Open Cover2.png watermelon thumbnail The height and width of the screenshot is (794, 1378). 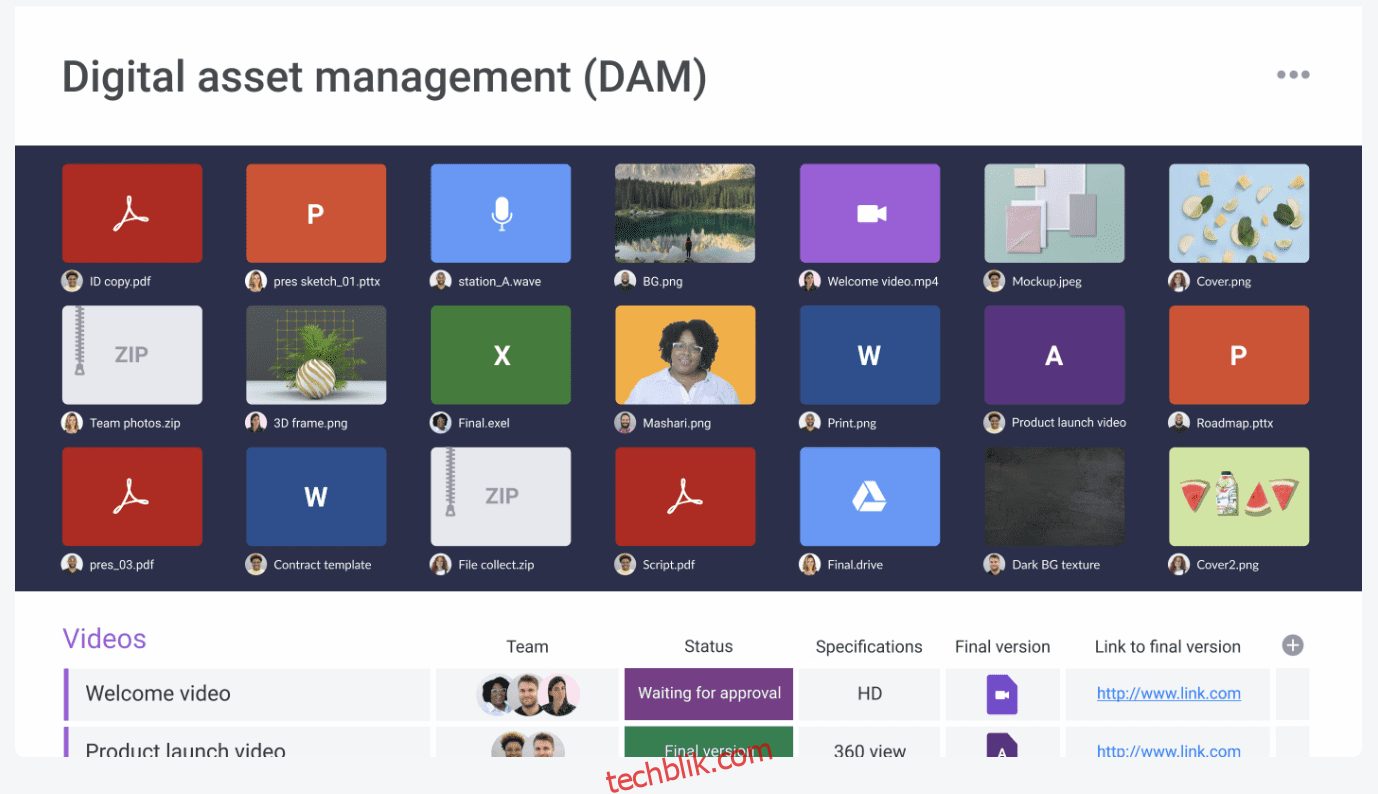[x=1239, y=496]
